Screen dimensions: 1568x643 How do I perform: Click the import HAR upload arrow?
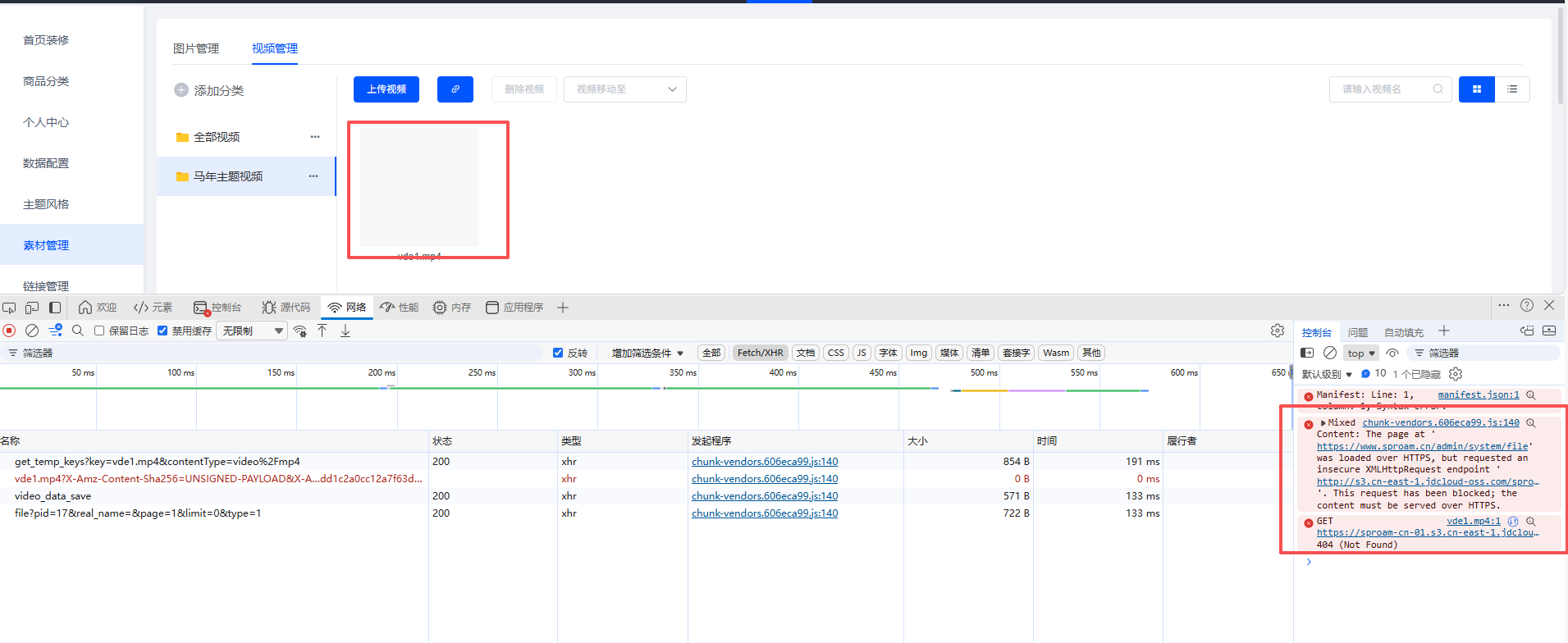coord(322,331)
